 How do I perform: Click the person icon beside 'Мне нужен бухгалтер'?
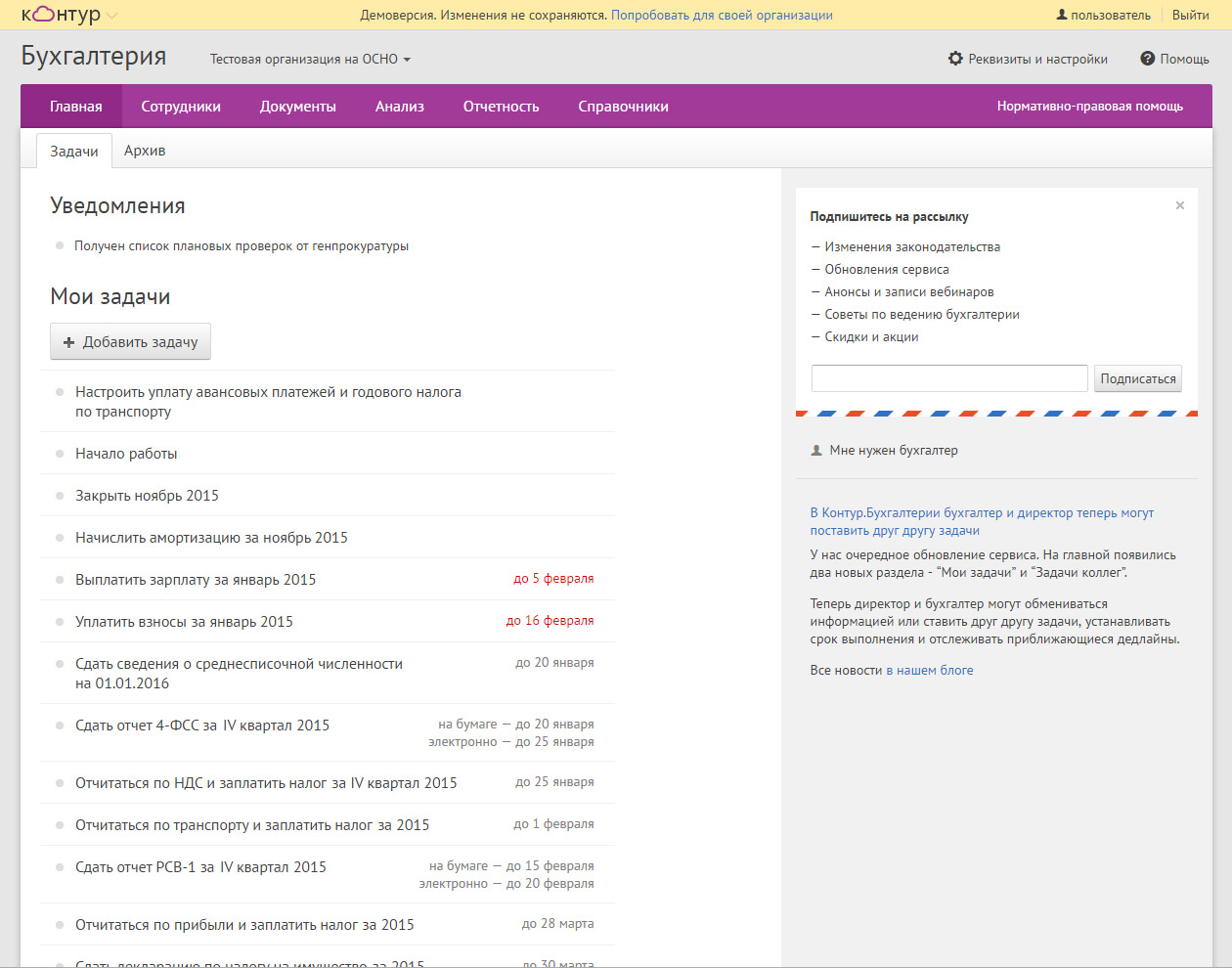pyautogui.click(x=816, y=451)
